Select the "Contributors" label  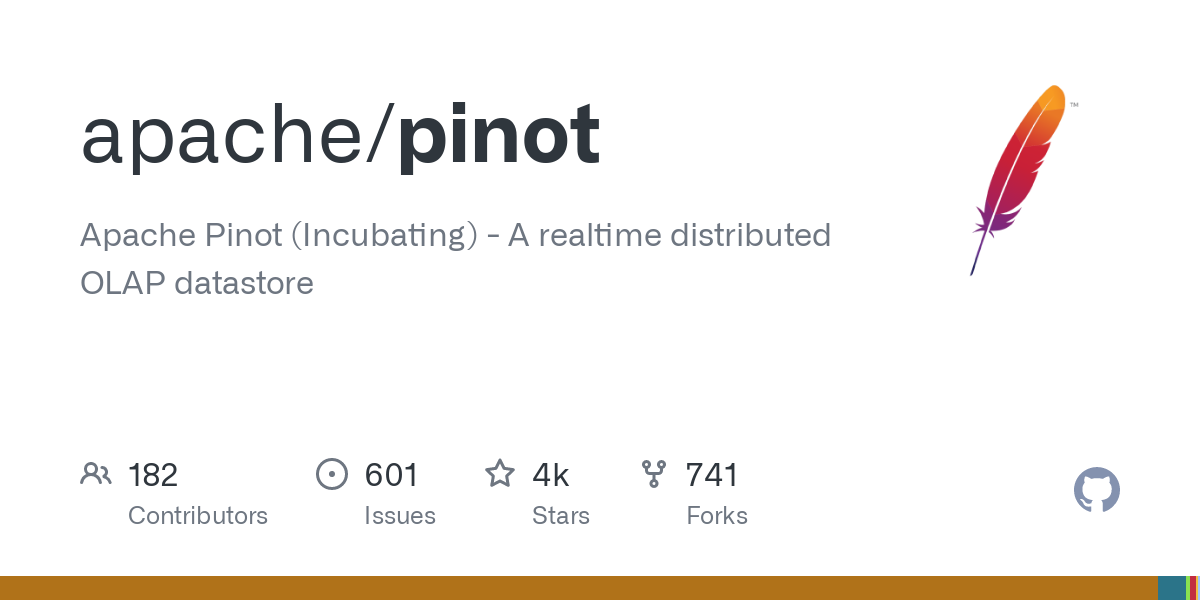(198, 516)
